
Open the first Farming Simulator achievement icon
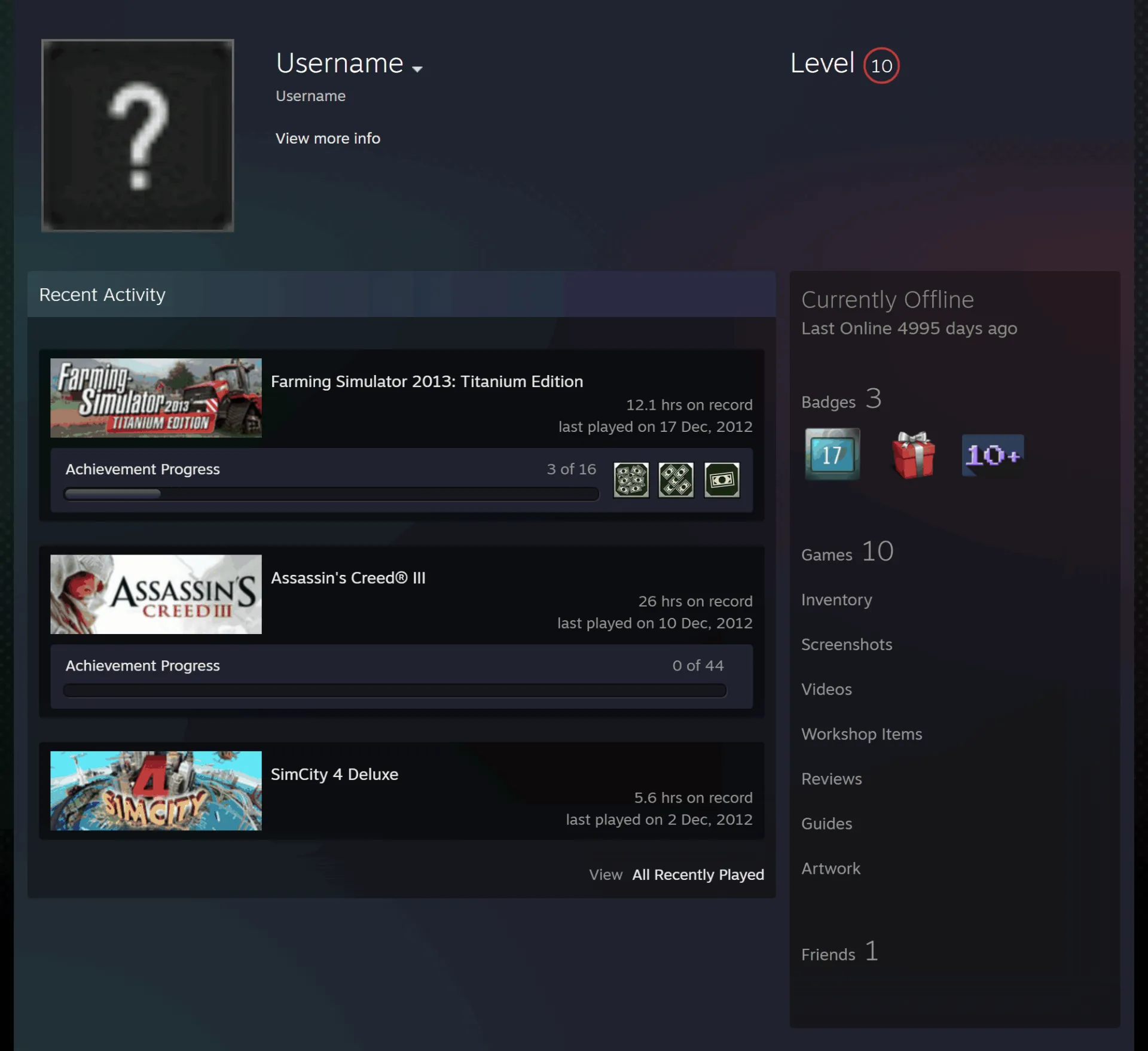click(x=631, y=480)
